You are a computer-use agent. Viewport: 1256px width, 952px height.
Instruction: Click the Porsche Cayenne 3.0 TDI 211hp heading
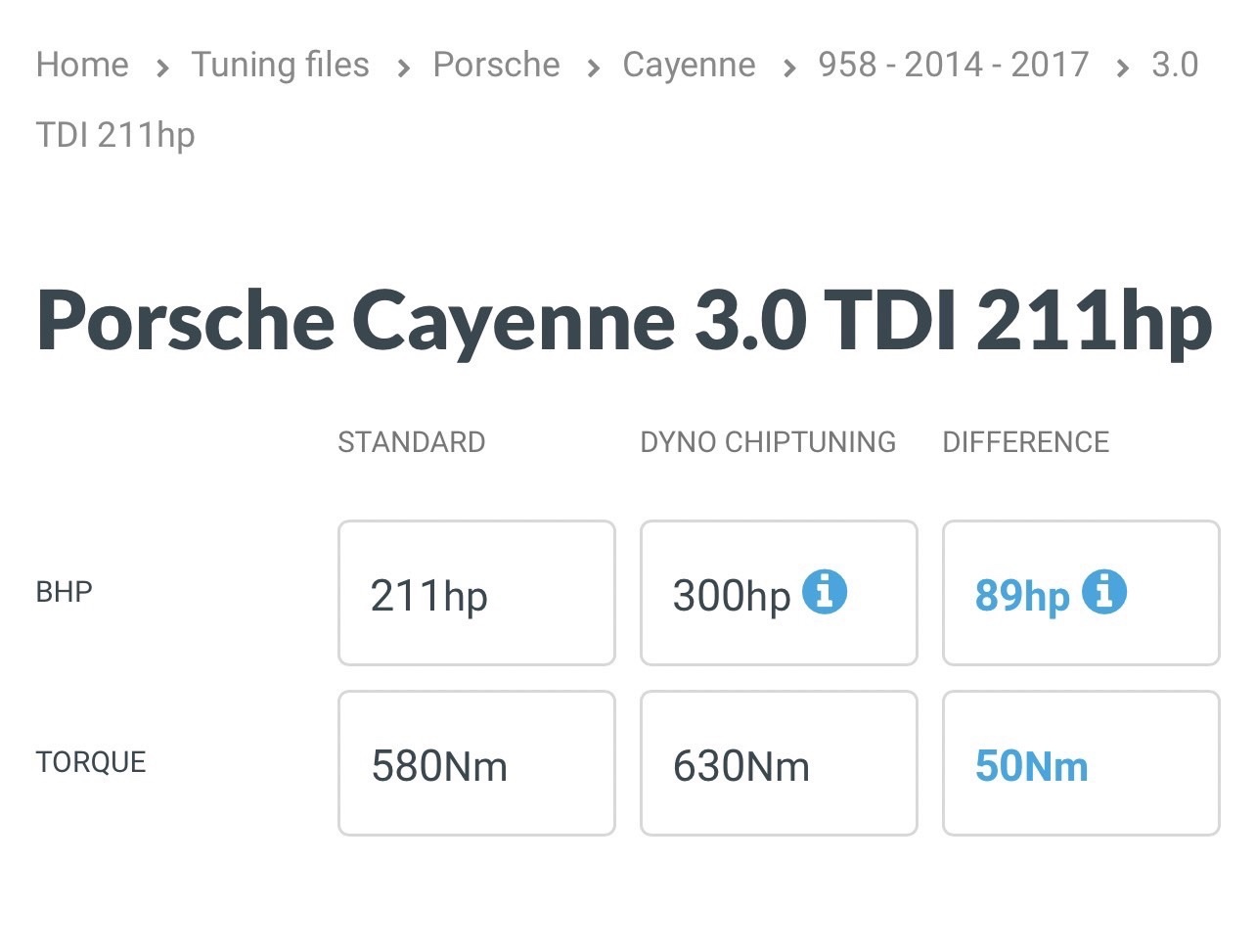pyautogui.click(x=624, y=320)
